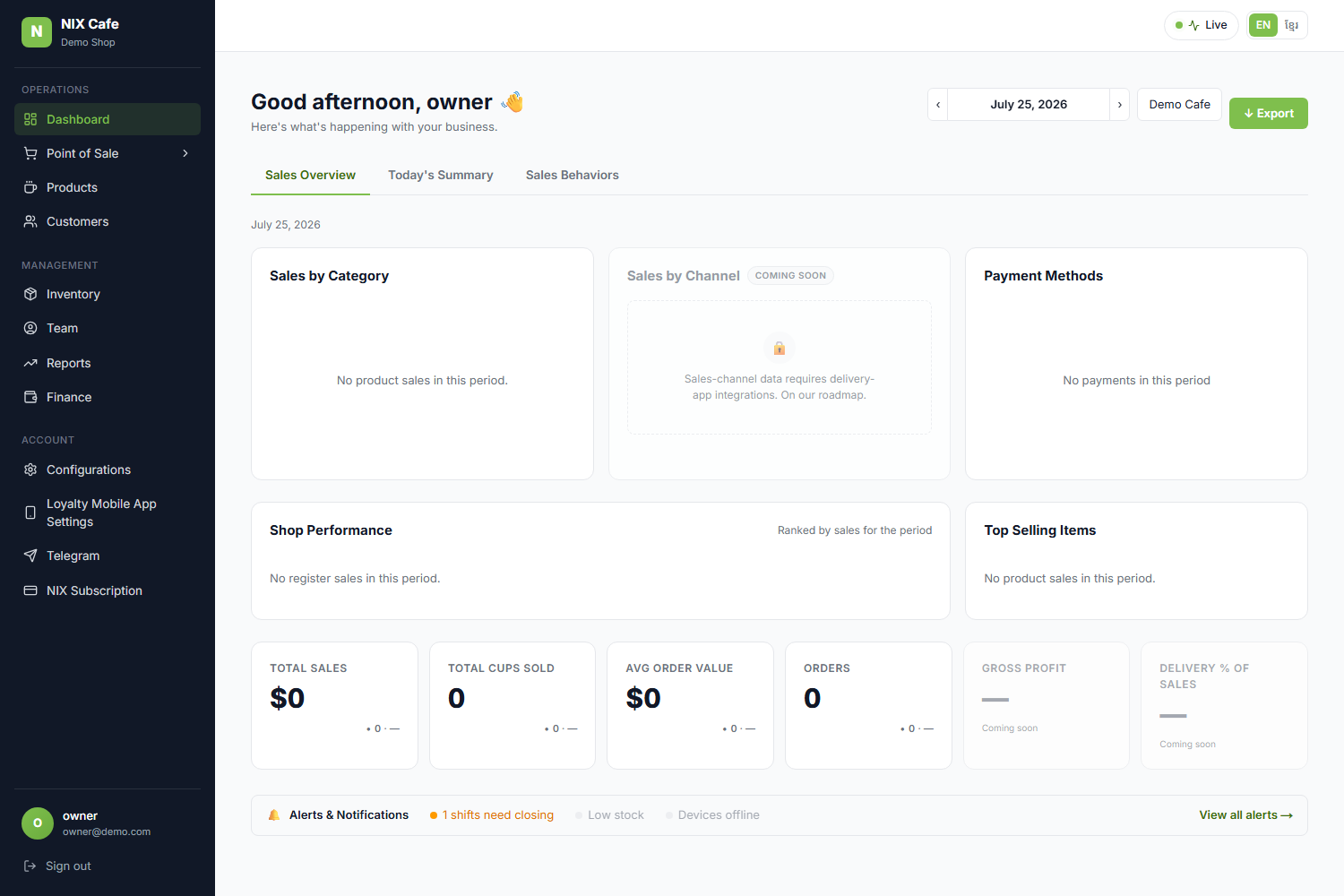
Task: Click the Sales by Category heading
Action: (x=329, y=276)
